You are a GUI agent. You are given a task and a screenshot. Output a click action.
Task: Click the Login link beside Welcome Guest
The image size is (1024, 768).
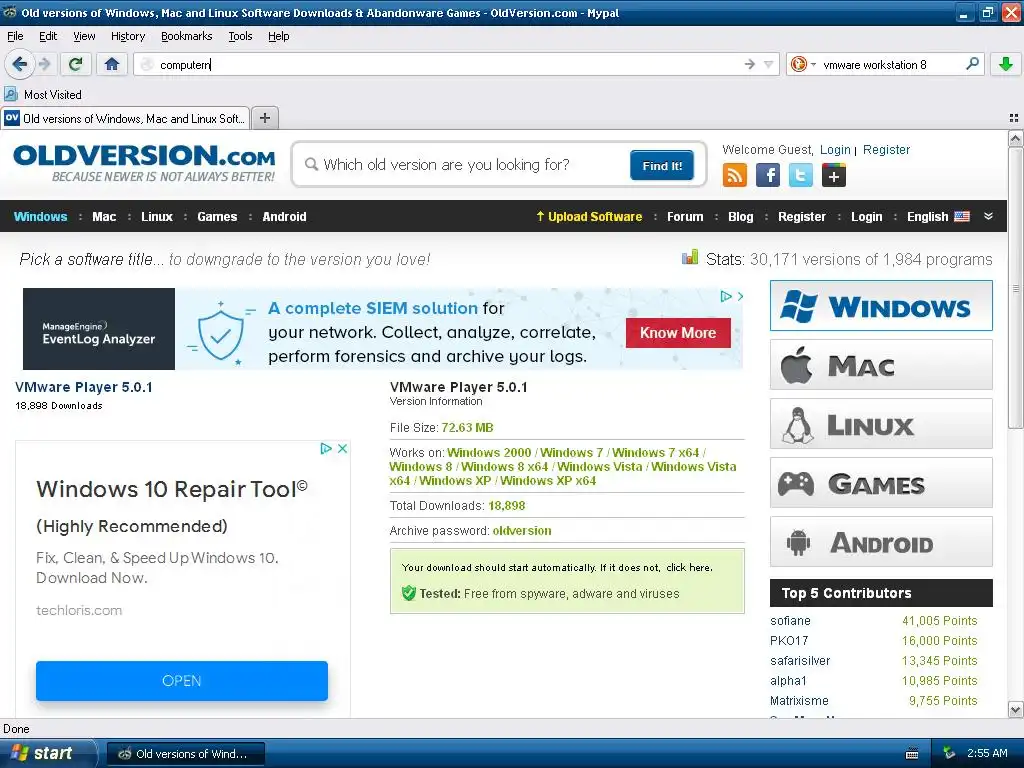click(835, 150)
